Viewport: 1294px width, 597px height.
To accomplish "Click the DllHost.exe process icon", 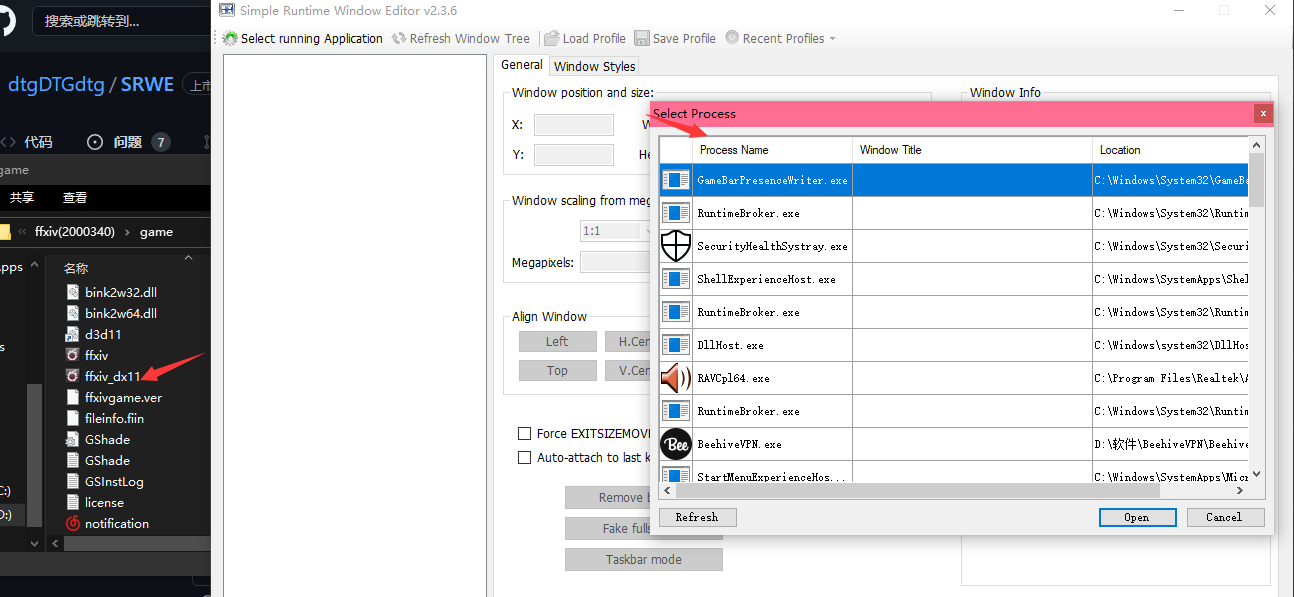I will (676, 345).
